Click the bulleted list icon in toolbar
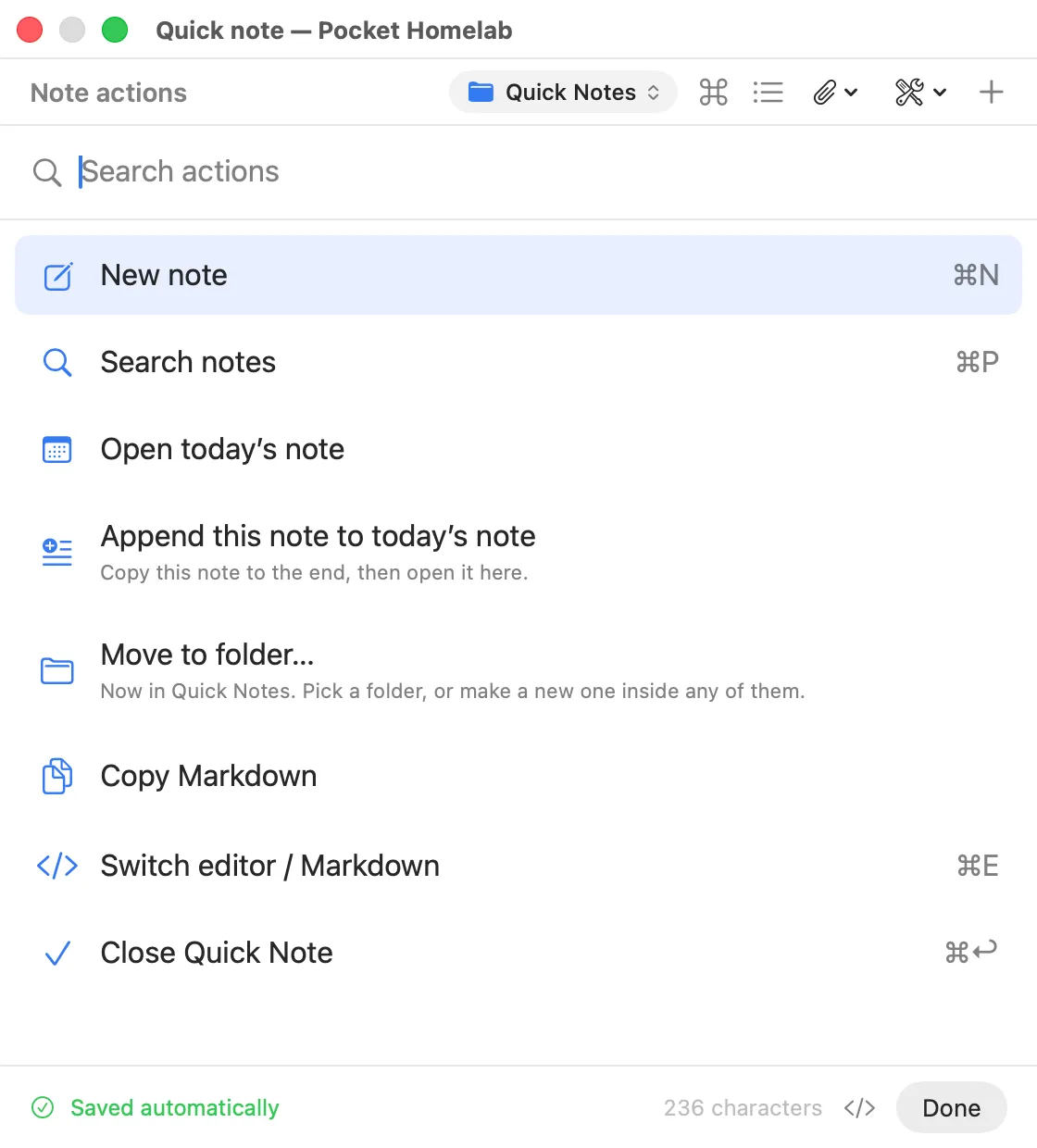1037x1148 pixels. click(768, 93)
